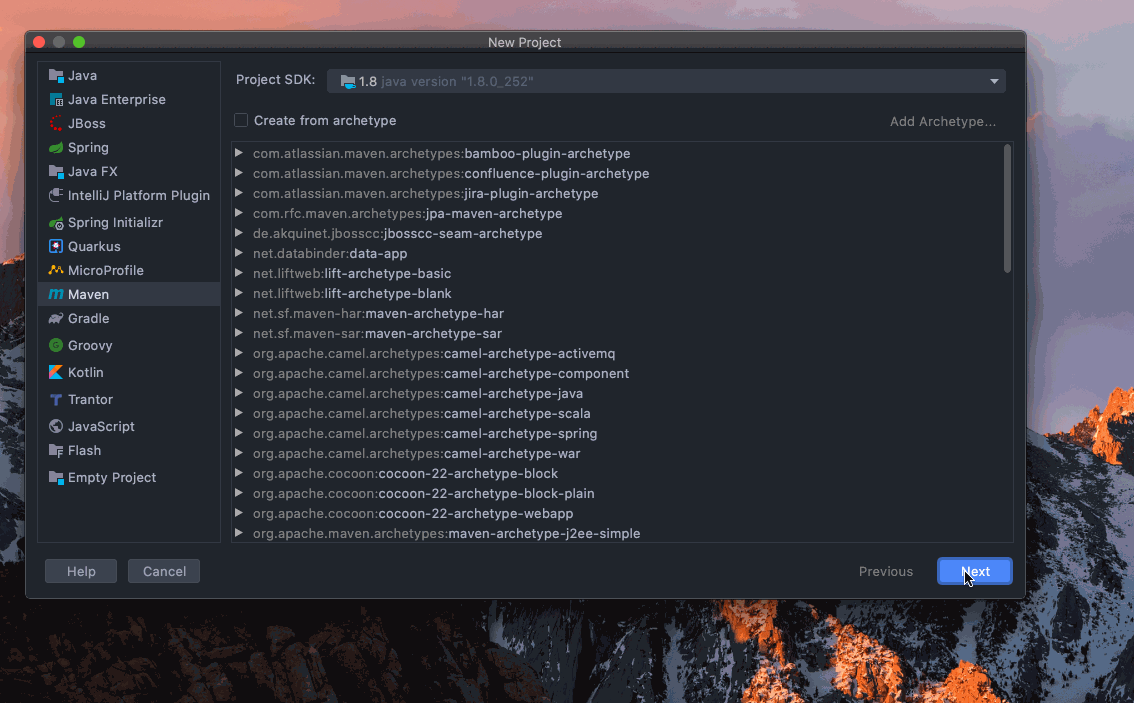Screen dimensions: 1134x703
Task: Click the Next button
Action: [x=974, y=571]
